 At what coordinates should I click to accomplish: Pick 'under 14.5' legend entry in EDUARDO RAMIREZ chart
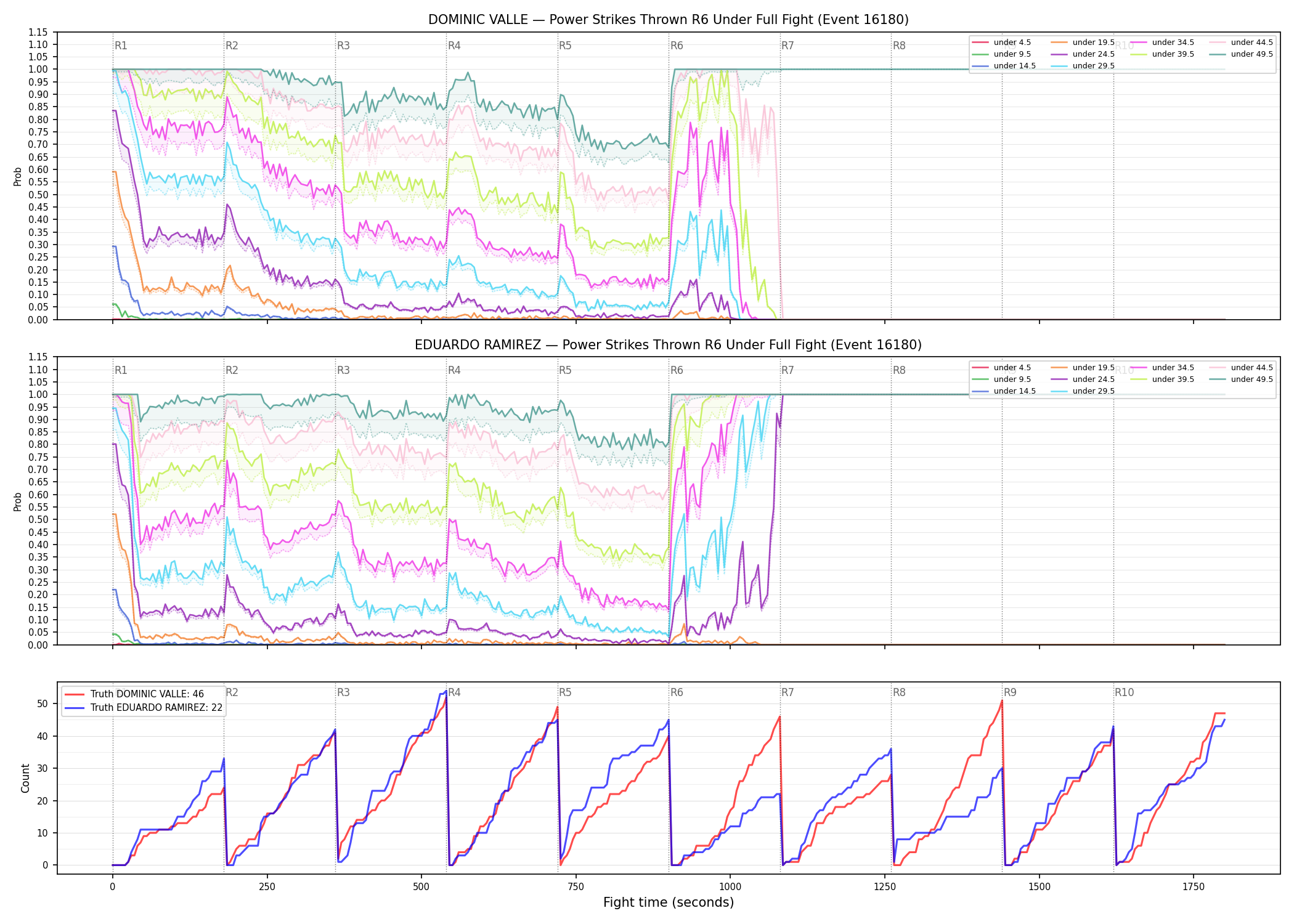[1004, 391]
